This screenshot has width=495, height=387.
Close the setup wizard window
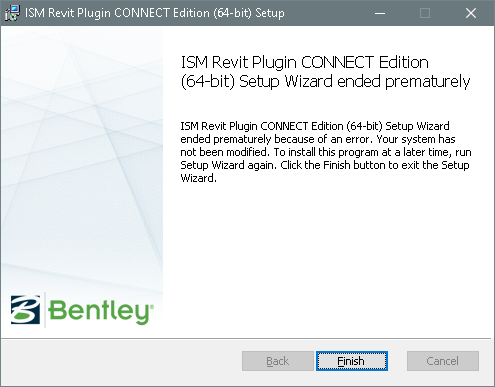tap(471, 13)
